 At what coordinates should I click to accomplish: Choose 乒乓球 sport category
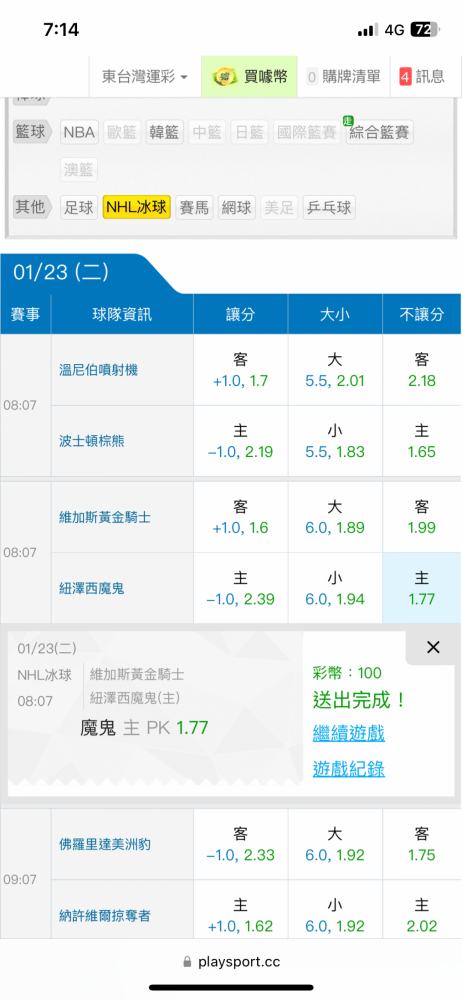(329, 207)
